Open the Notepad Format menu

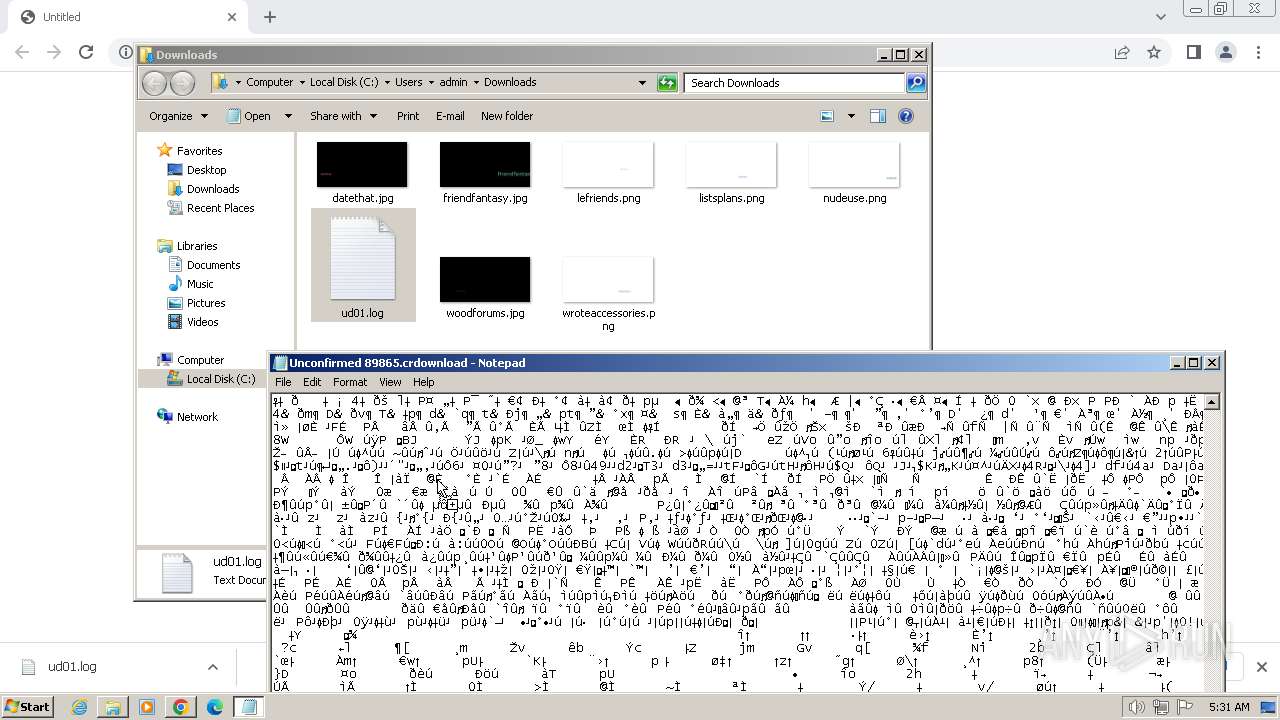click(x=350, y=382)
